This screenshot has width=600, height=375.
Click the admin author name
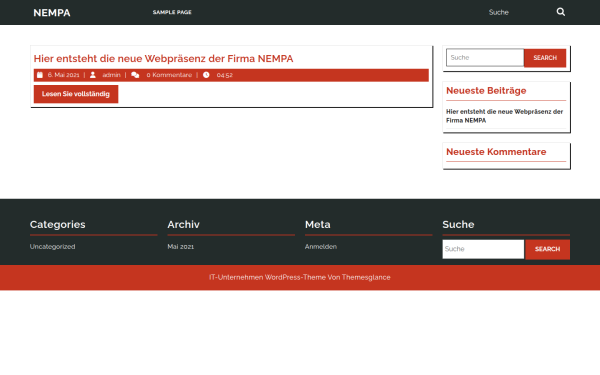pos(111,75)
